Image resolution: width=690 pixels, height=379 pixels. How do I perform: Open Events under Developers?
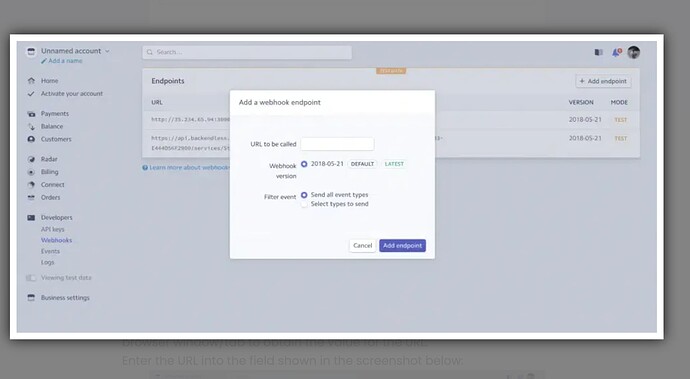50,251
